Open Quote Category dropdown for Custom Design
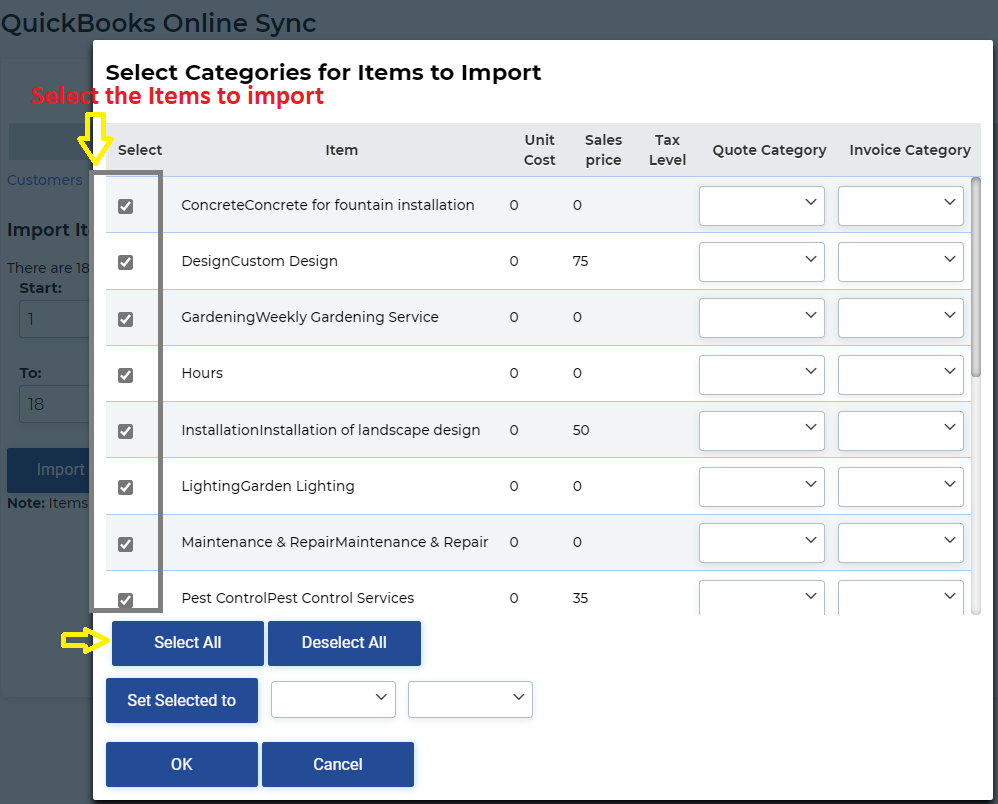Image resolution: width=998 pixels, height=804 pixels. pyautogui.click(x=761, y=262)
